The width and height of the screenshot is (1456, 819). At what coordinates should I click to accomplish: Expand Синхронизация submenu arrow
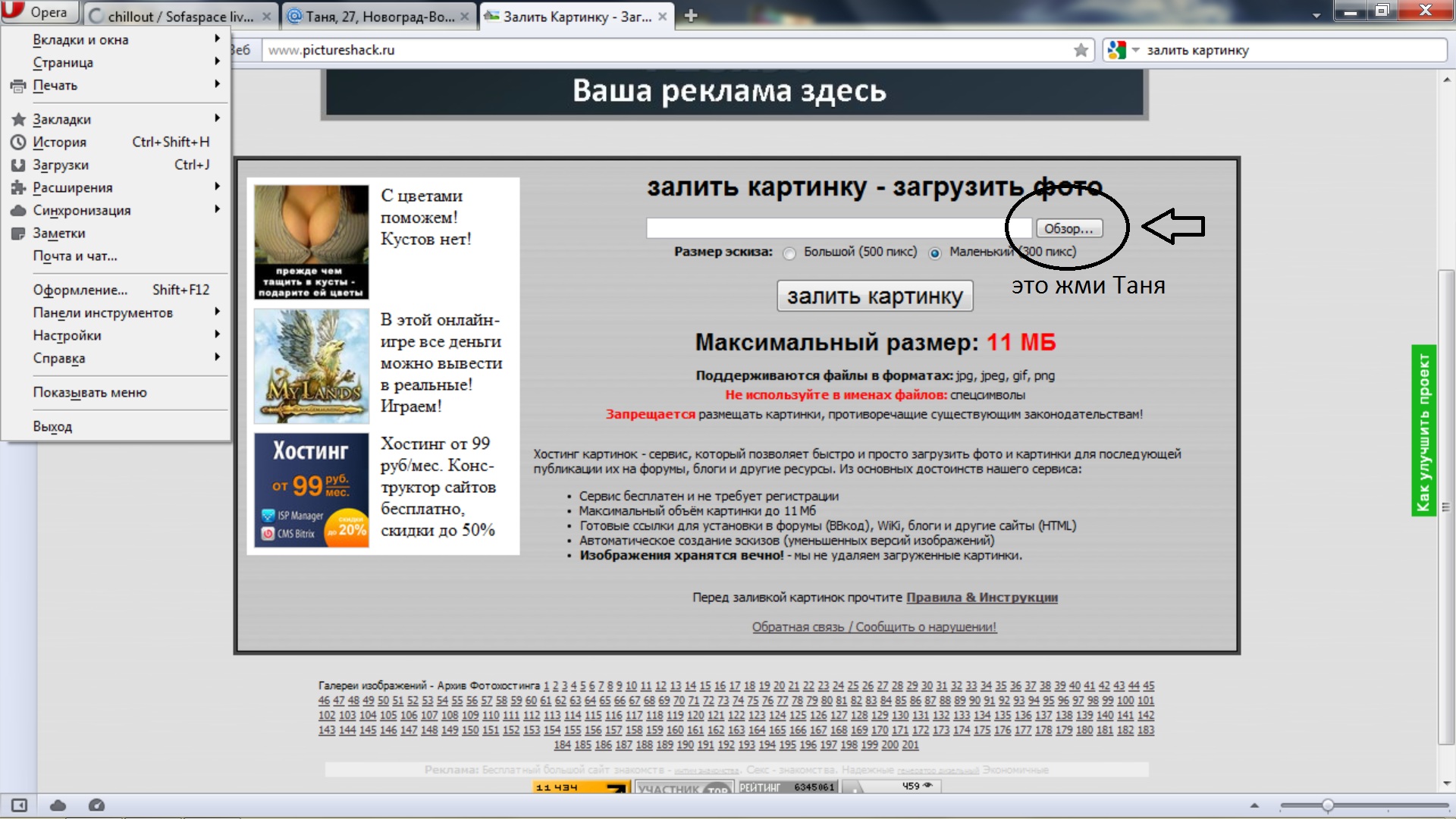click(x=218, y=209)
